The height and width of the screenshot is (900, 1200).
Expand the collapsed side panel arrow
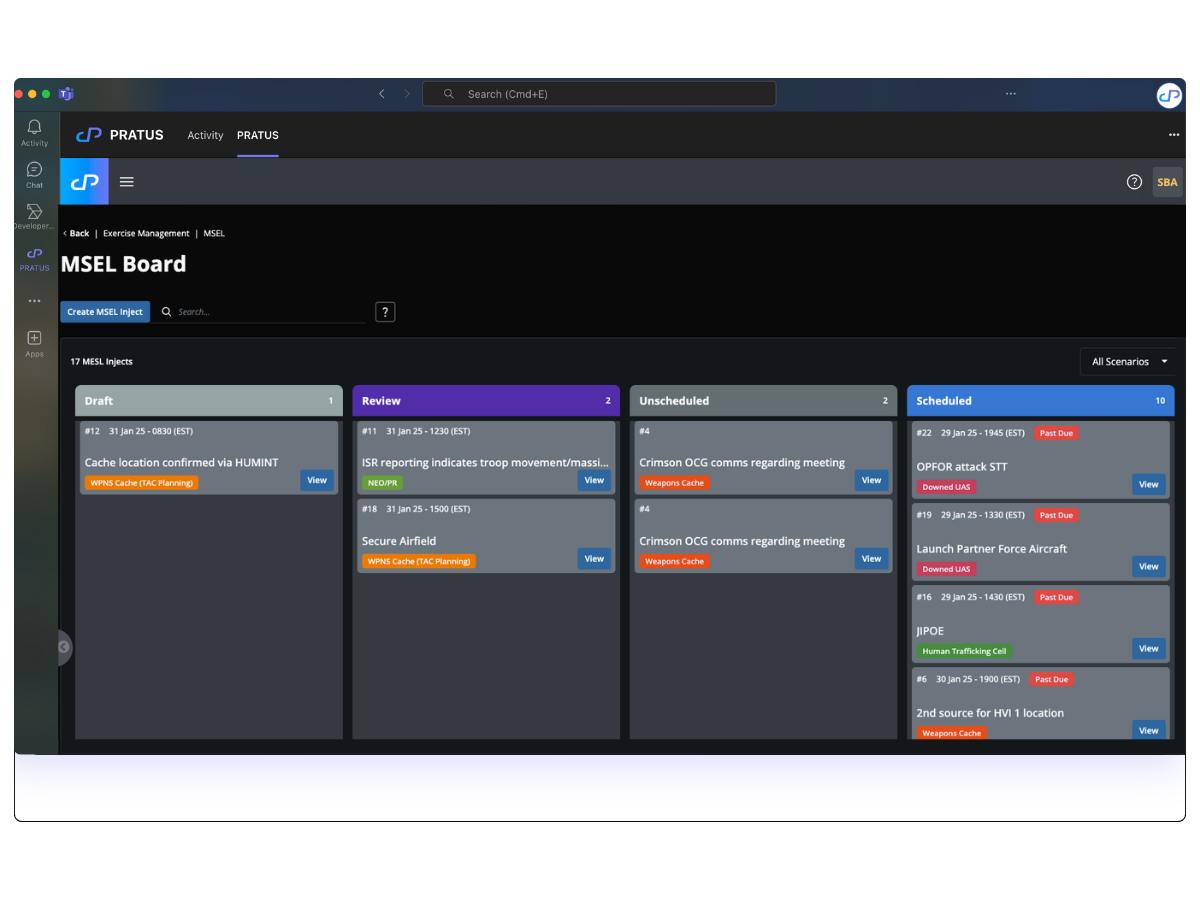[x=64, y=647]
